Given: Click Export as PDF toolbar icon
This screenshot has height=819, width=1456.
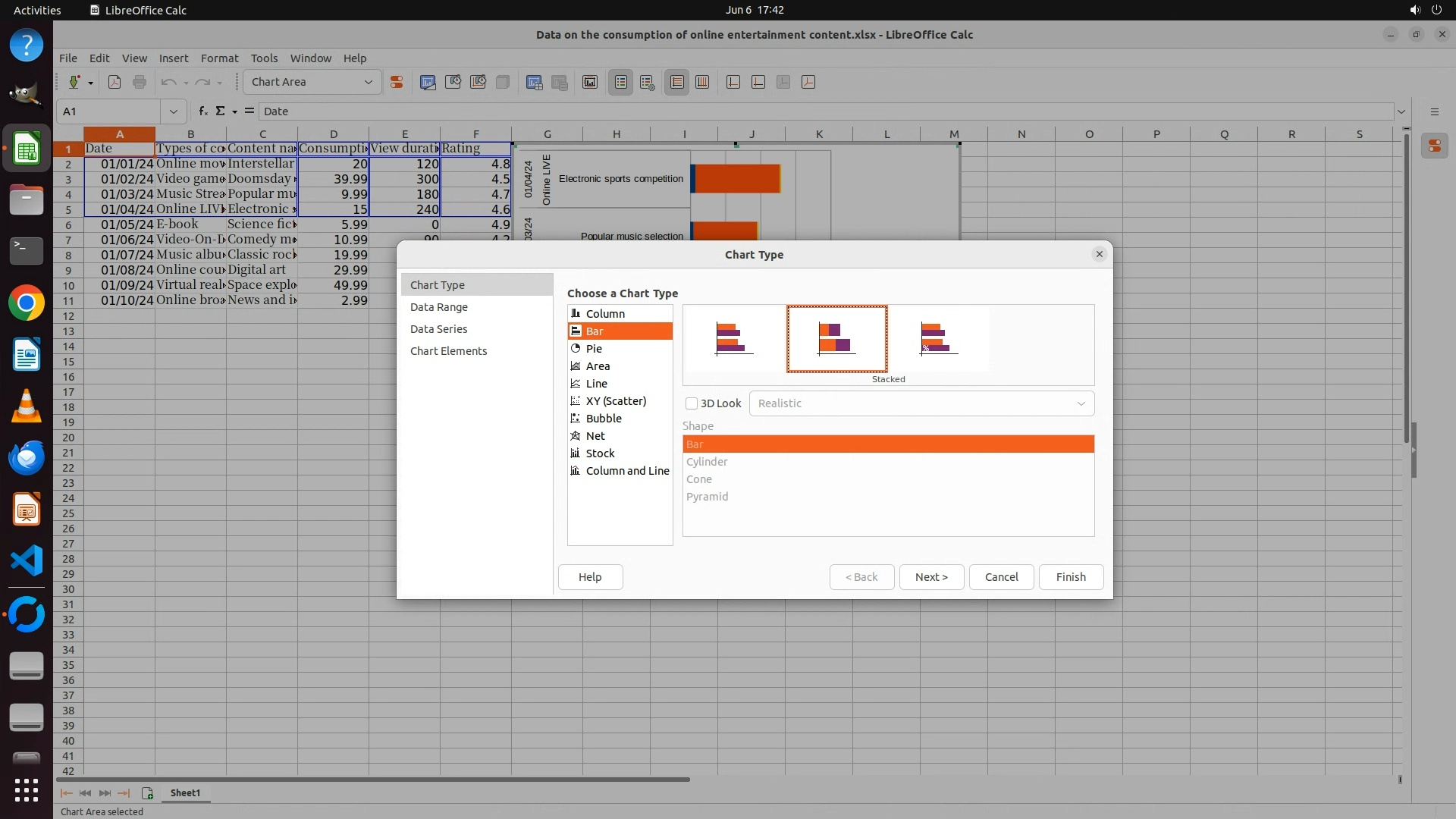Looking at the screenshot, I should coord(115,82).
